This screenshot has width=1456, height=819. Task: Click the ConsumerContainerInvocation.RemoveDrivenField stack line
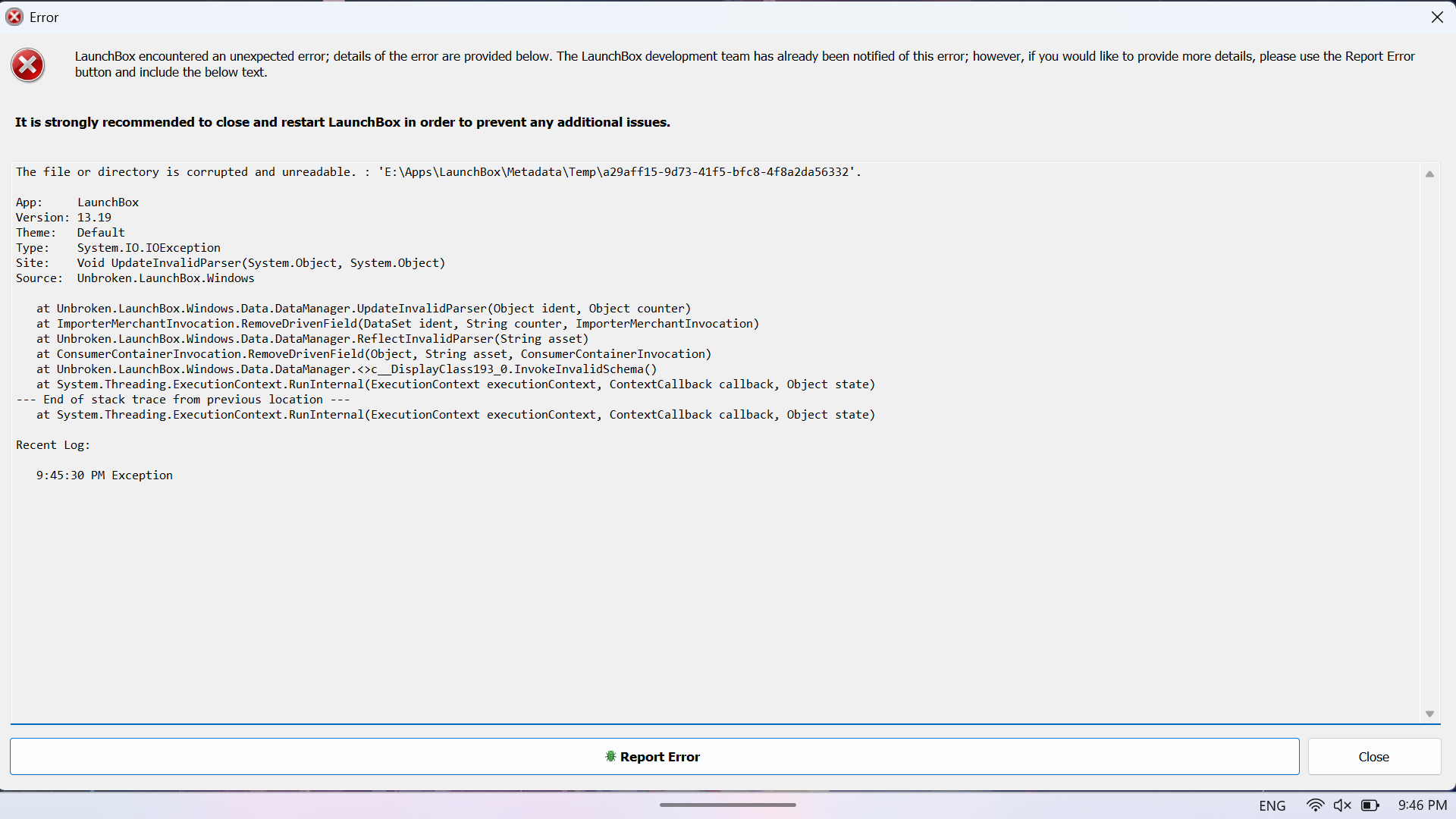374,354
